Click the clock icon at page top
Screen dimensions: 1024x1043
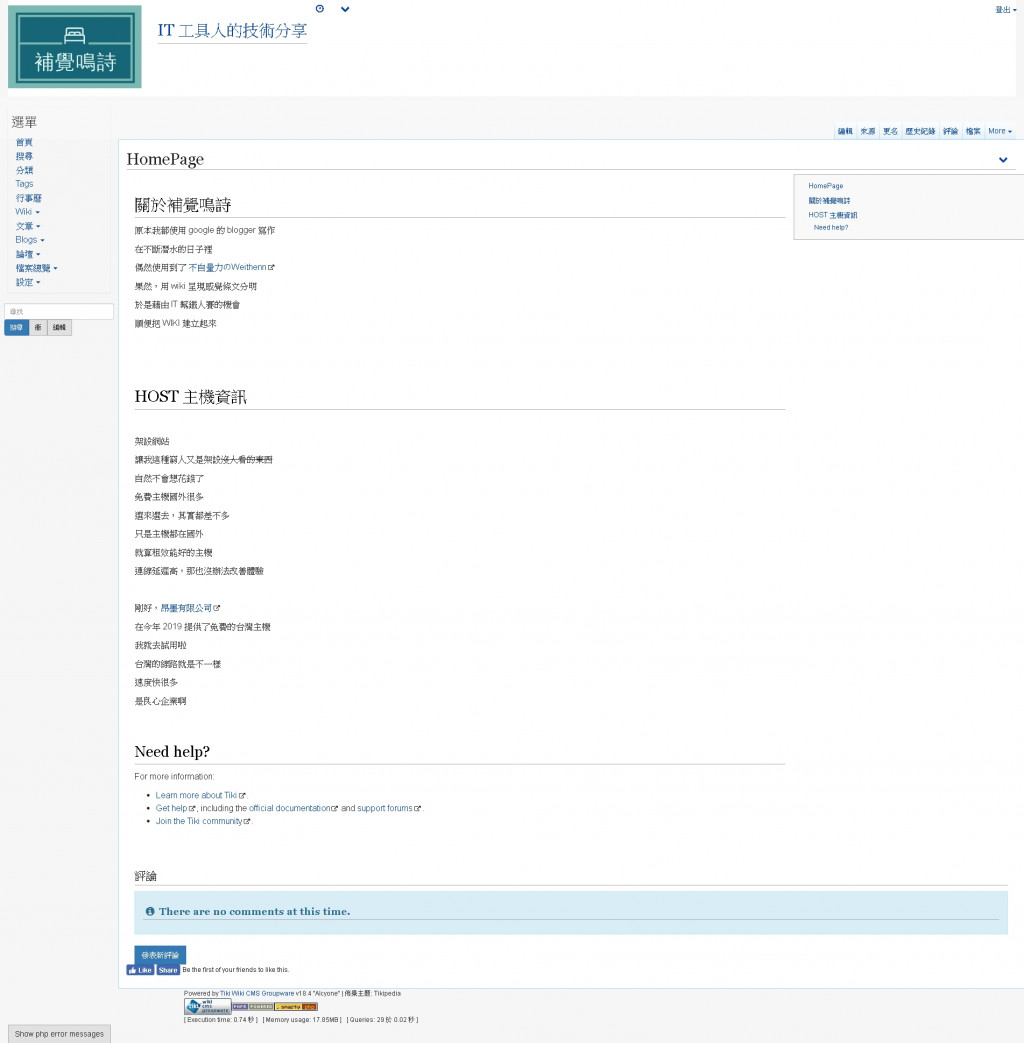click(320, 9)
